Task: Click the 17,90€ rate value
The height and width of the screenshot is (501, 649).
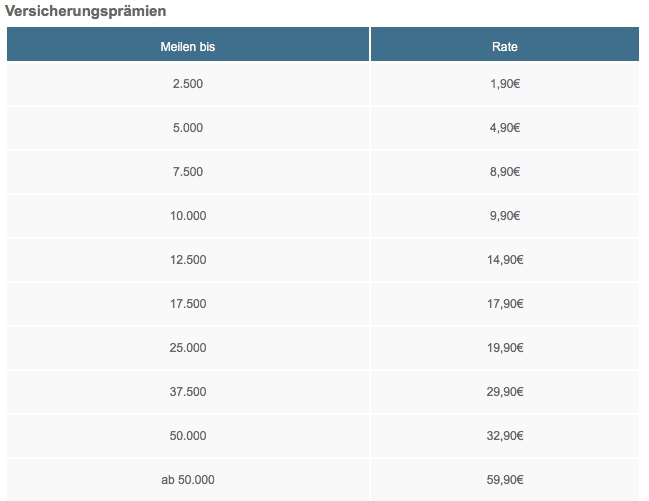Action: click(505, 304)
